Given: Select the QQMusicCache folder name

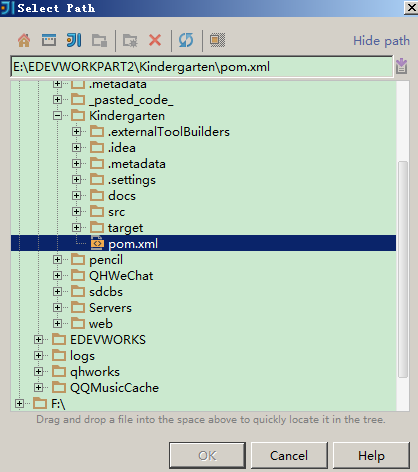Looking at the screenshot, I should (114, 388).
